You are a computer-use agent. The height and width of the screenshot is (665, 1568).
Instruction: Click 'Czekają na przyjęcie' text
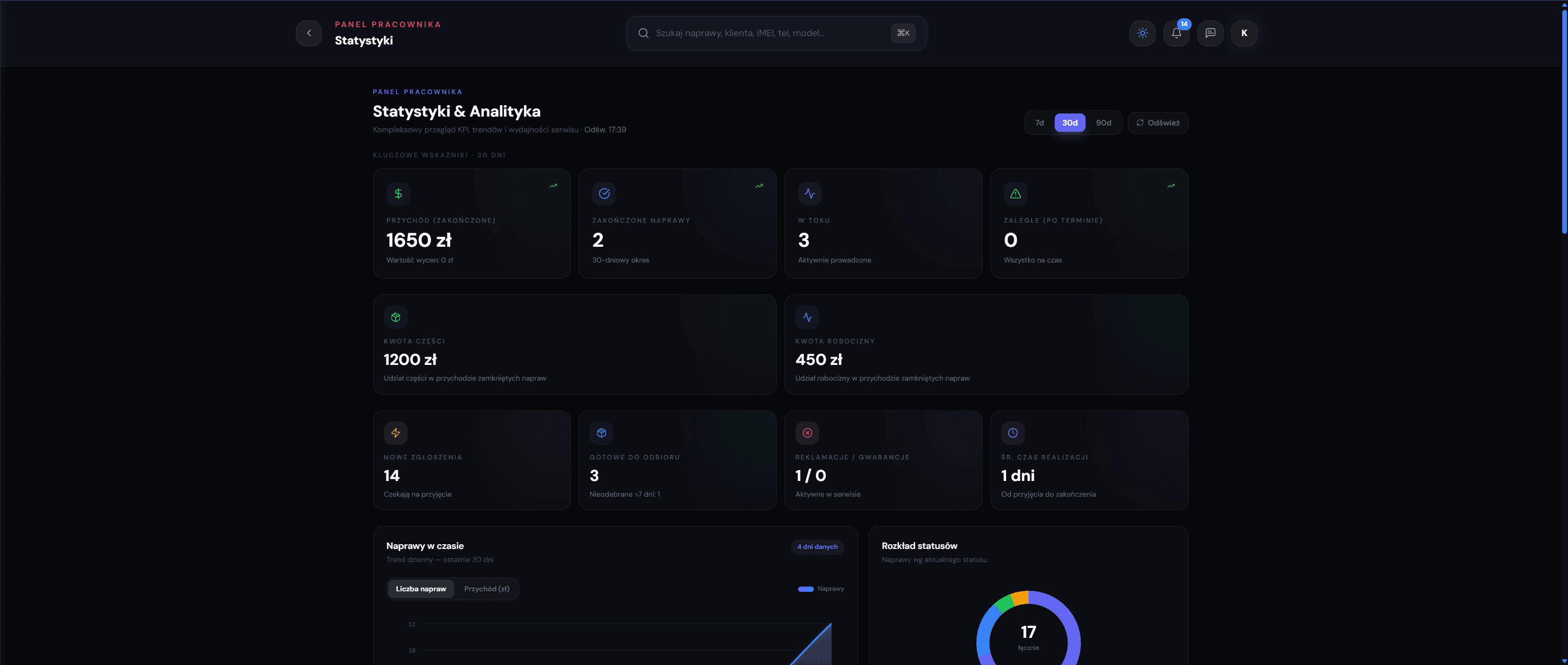(418, 495)
